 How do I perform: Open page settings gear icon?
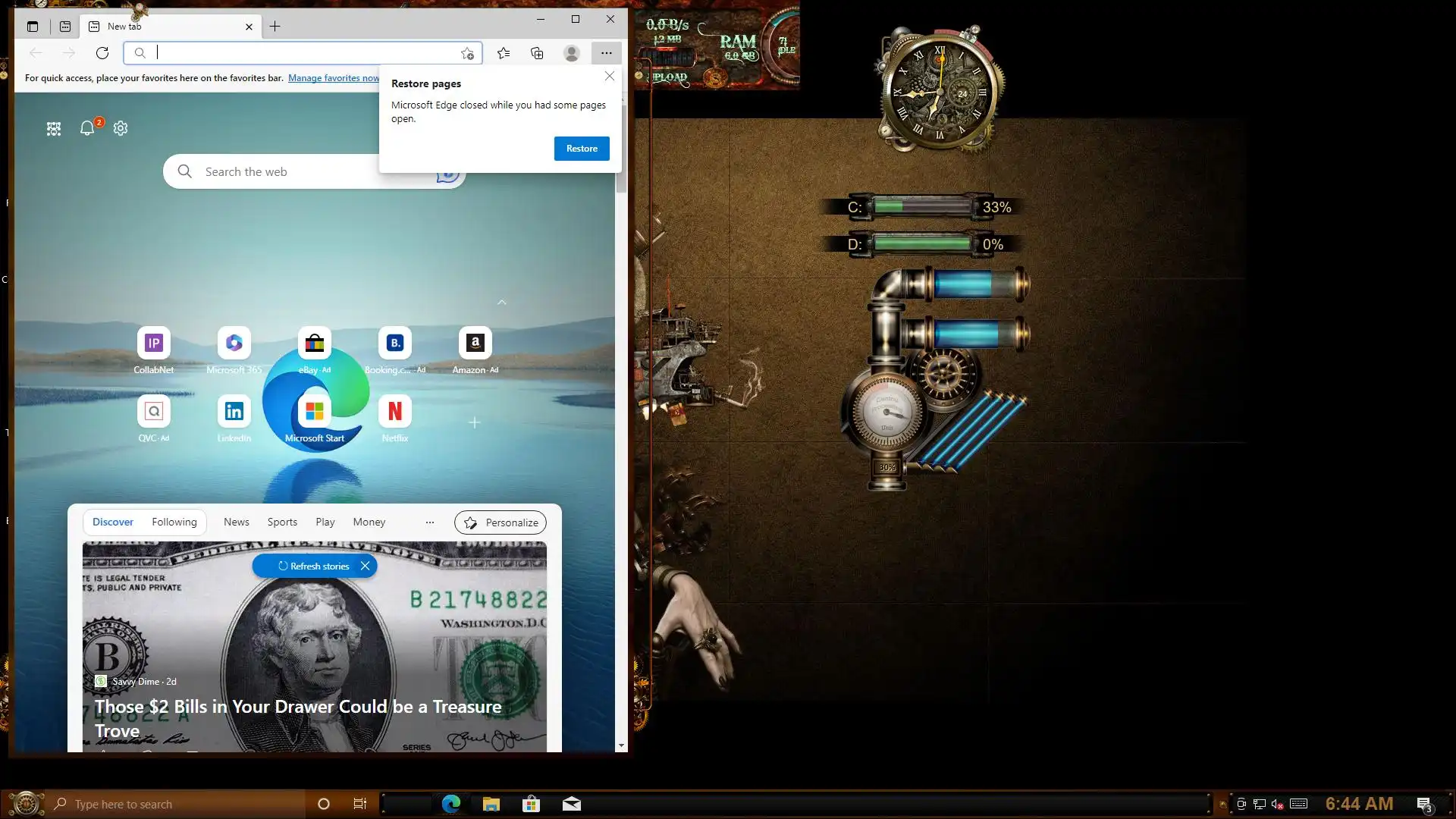tap(121, 128)
